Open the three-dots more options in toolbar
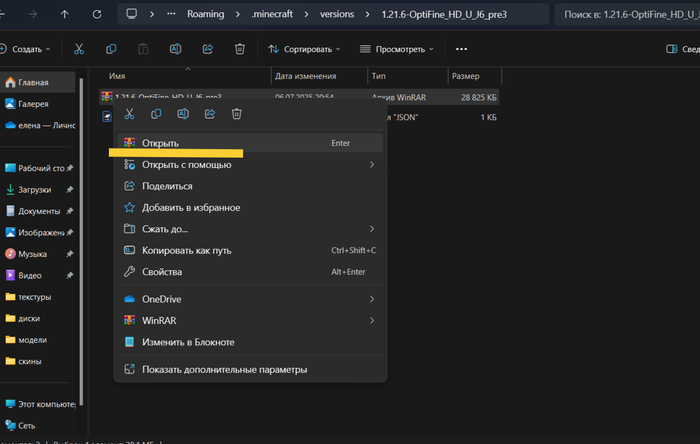This screenshot has height=444, width=700. click(461, 49)
